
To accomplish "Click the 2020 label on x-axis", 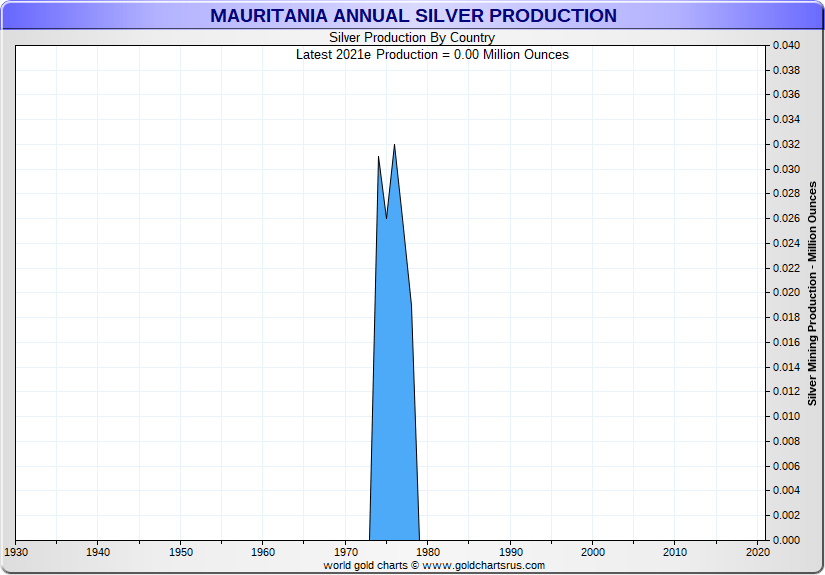I will 757,552.
